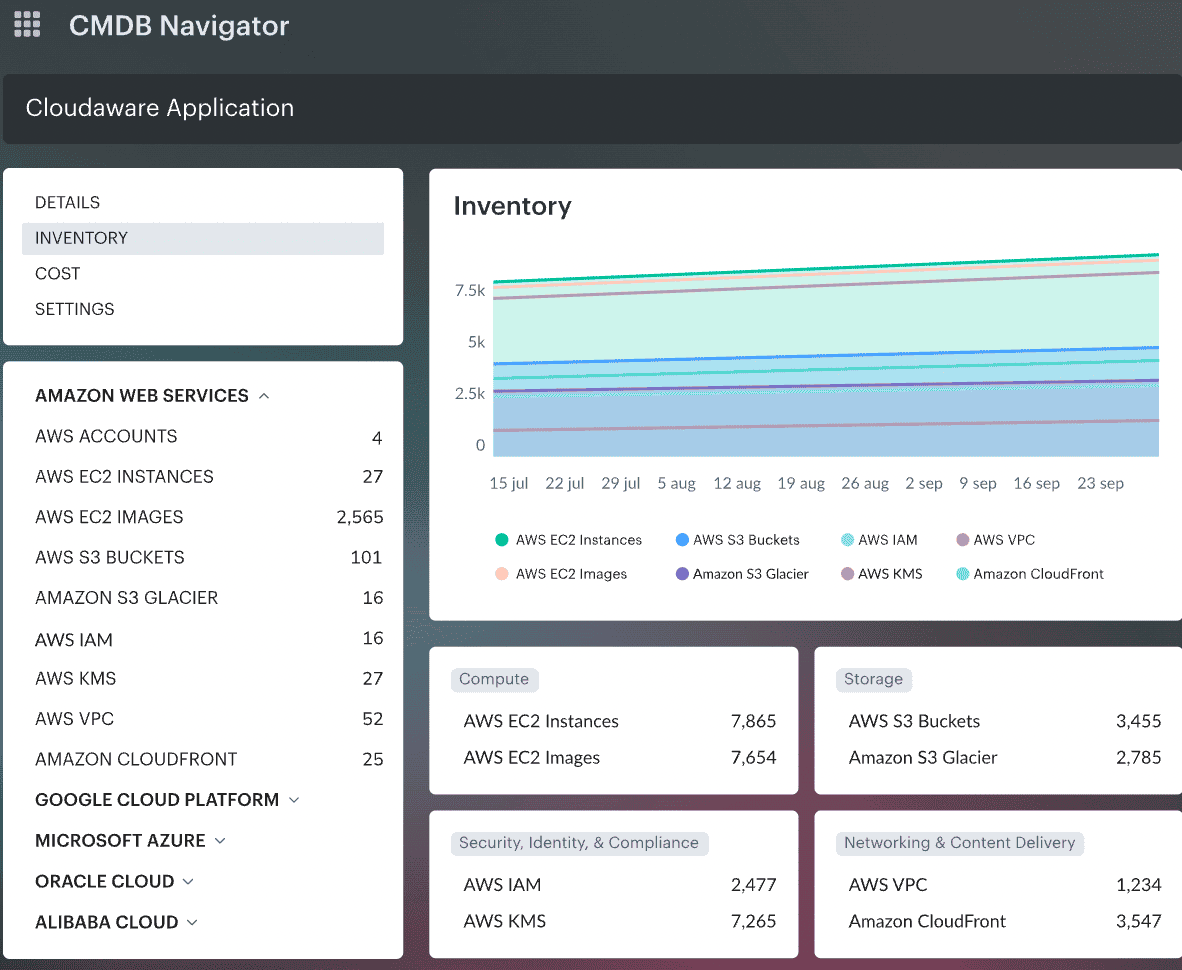This screenshot has width=1182, height=970.
Task: Open the app launcher grid icon
Action: coord(27,24)
